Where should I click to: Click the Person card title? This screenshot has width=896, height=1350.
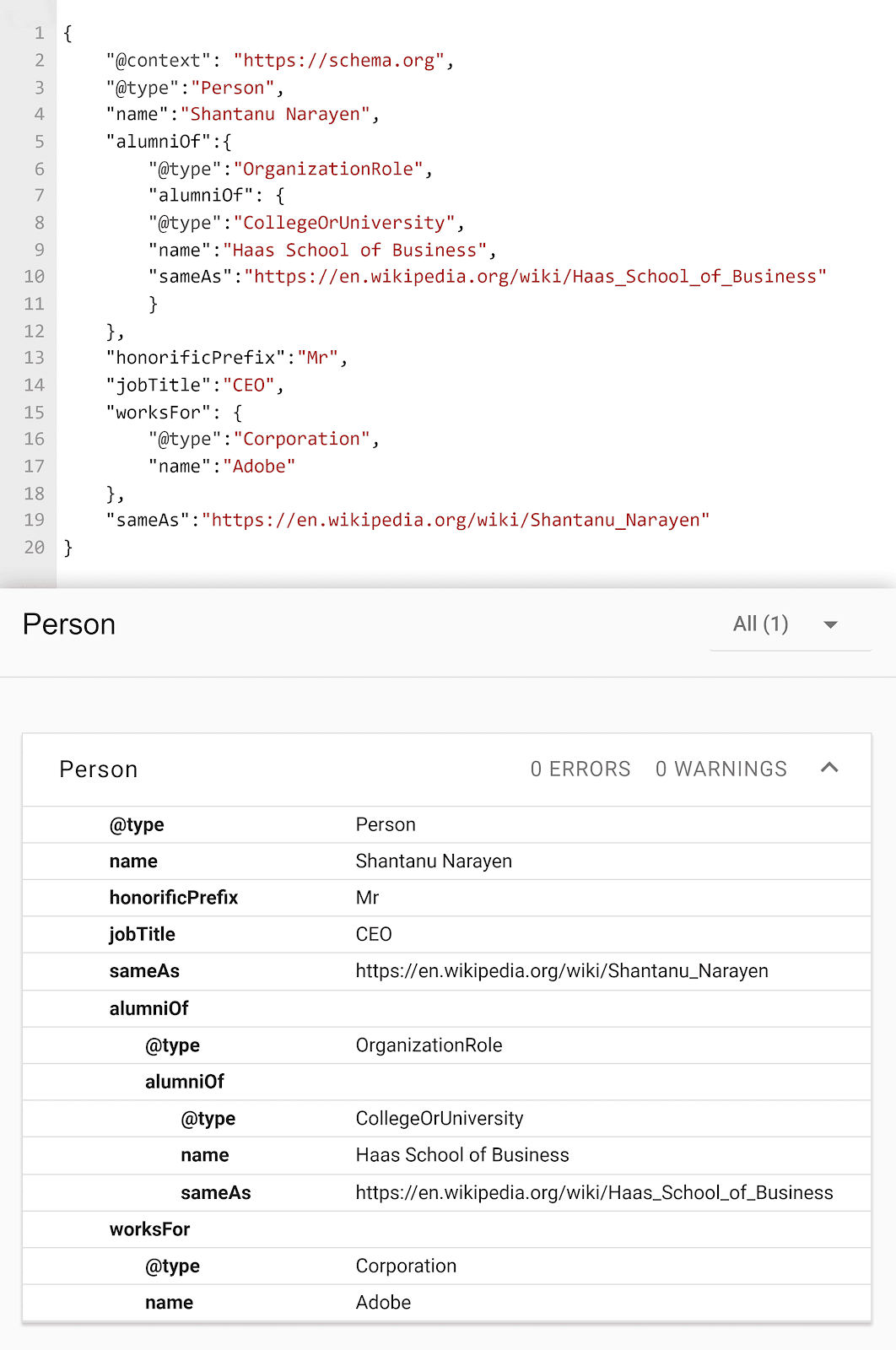98,769
